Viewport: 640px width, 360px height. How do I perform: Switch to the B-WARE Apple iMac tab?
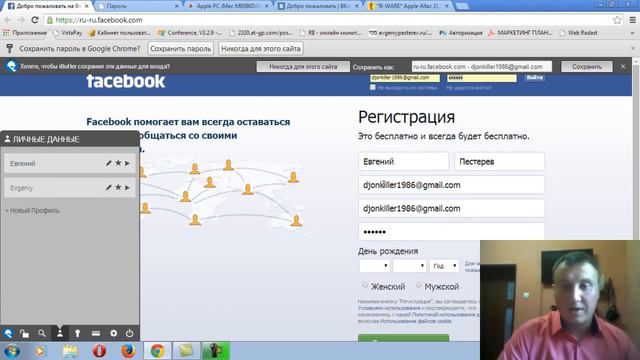408,6
